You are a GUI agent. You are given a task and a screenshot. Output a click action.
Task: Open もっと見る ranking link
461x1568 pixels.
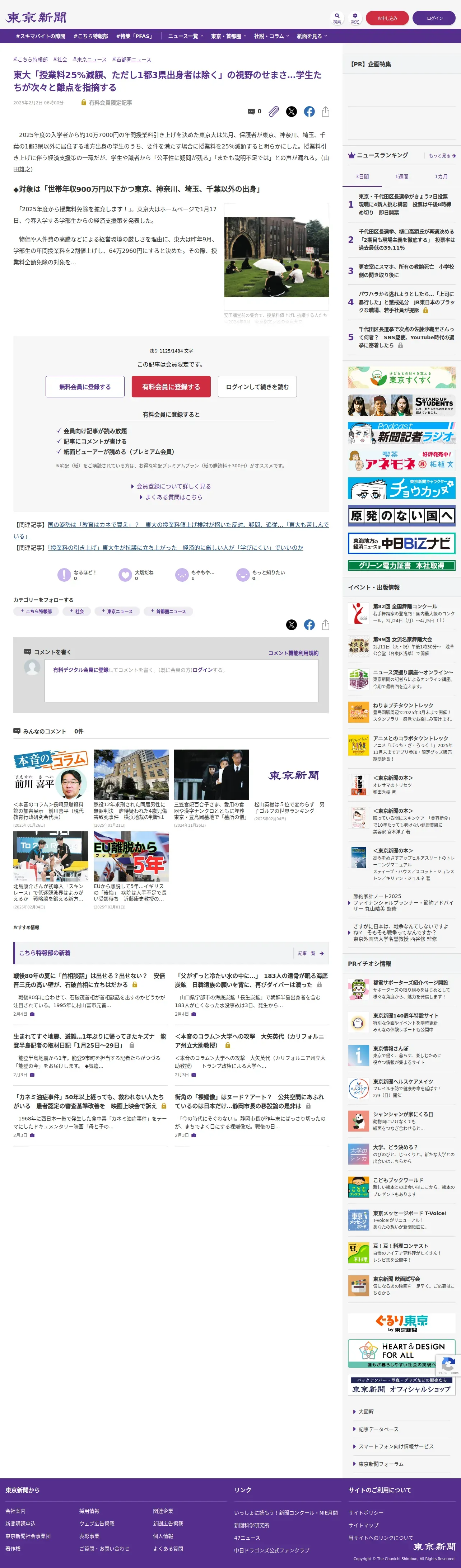442,156
